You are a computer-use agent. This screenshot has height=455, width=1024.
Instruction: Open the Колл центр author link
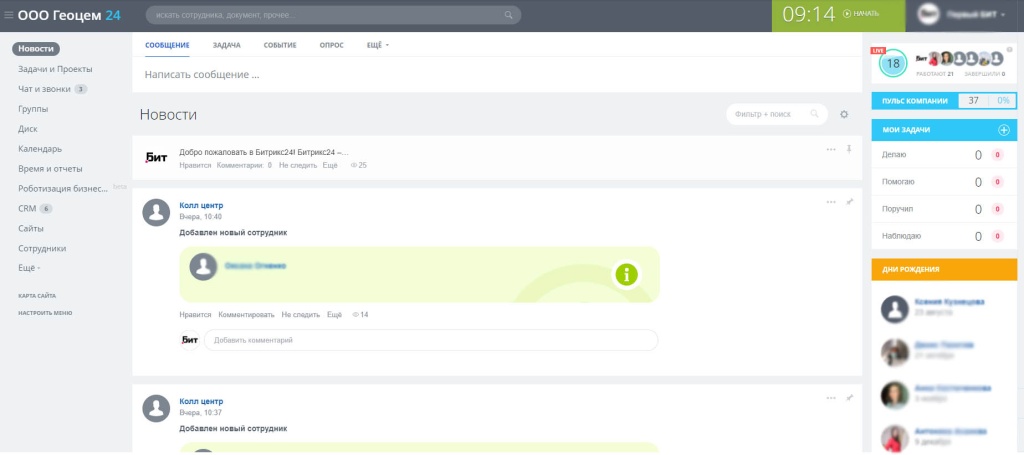point(201,205)
